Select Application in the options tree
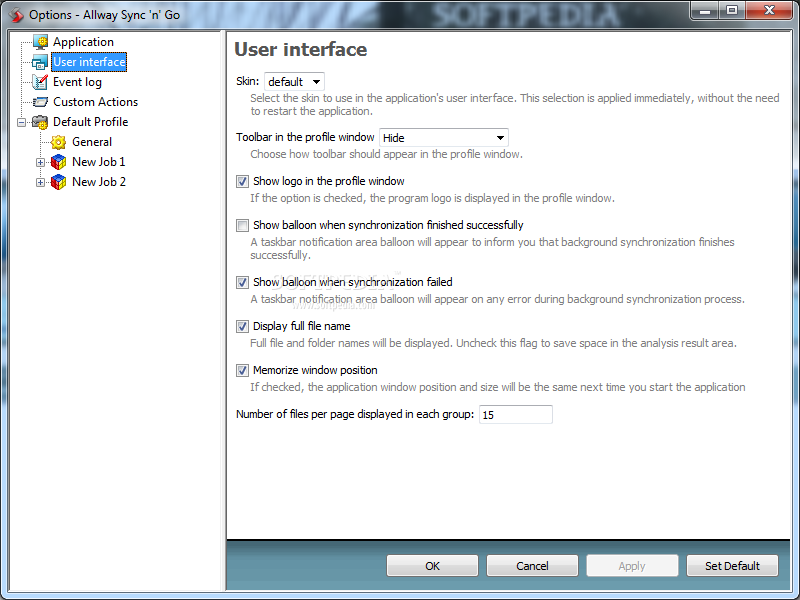800x600 pixels. tap(83, 42)
